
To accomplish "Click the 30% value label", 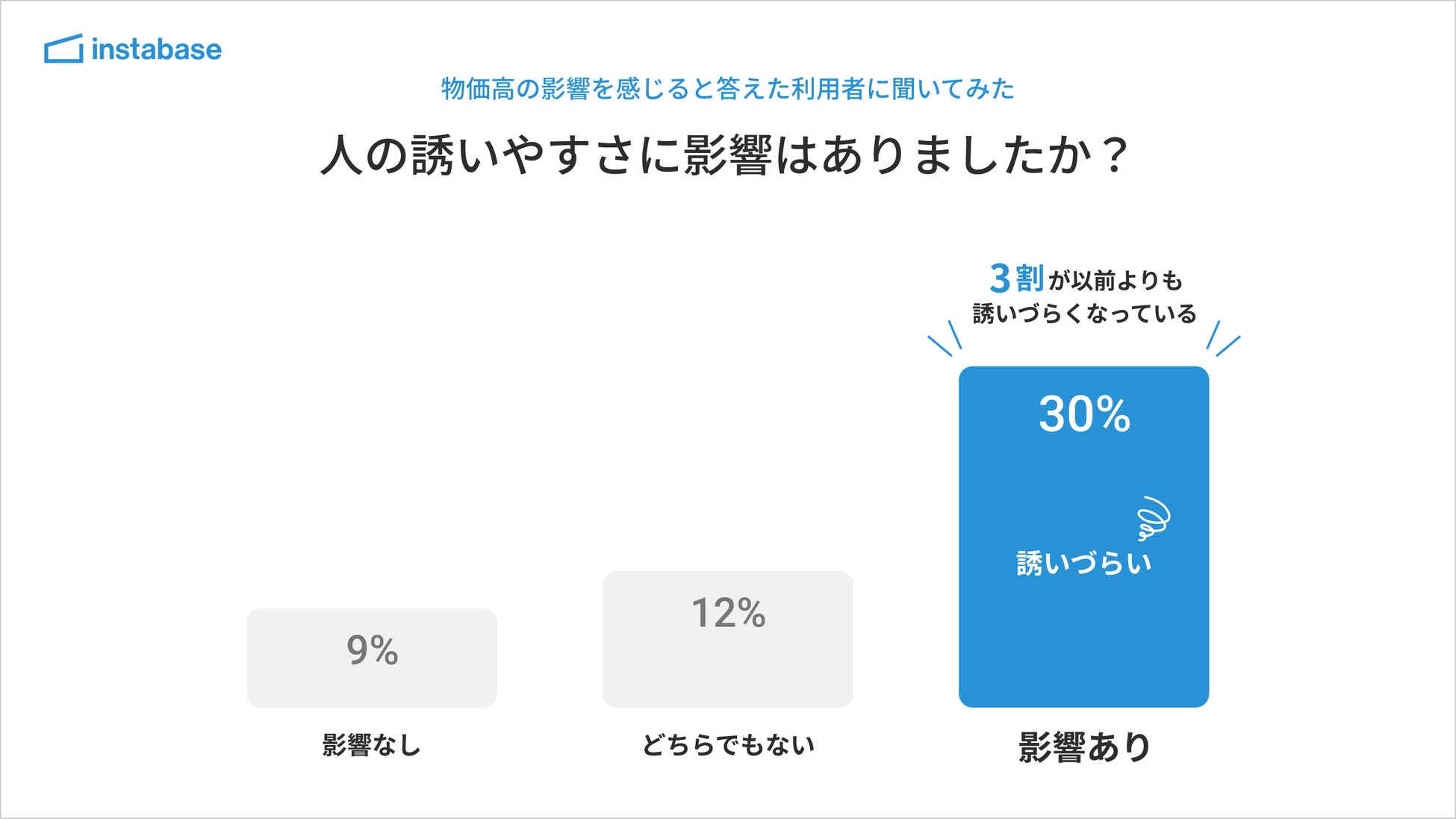I will pos(1084,414).
